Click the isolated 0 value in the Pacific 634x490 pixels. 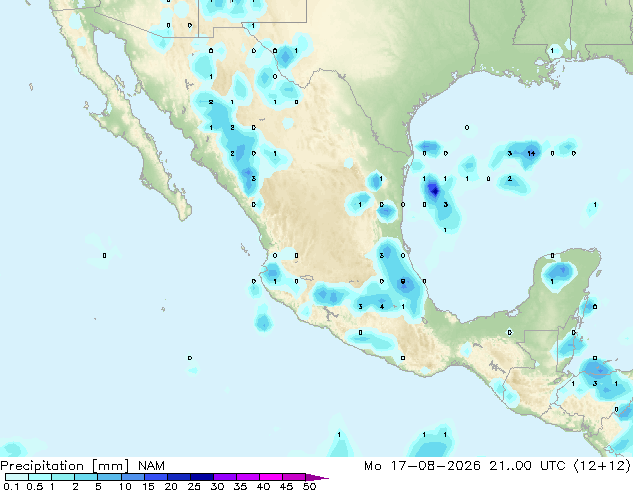(104, 256)
